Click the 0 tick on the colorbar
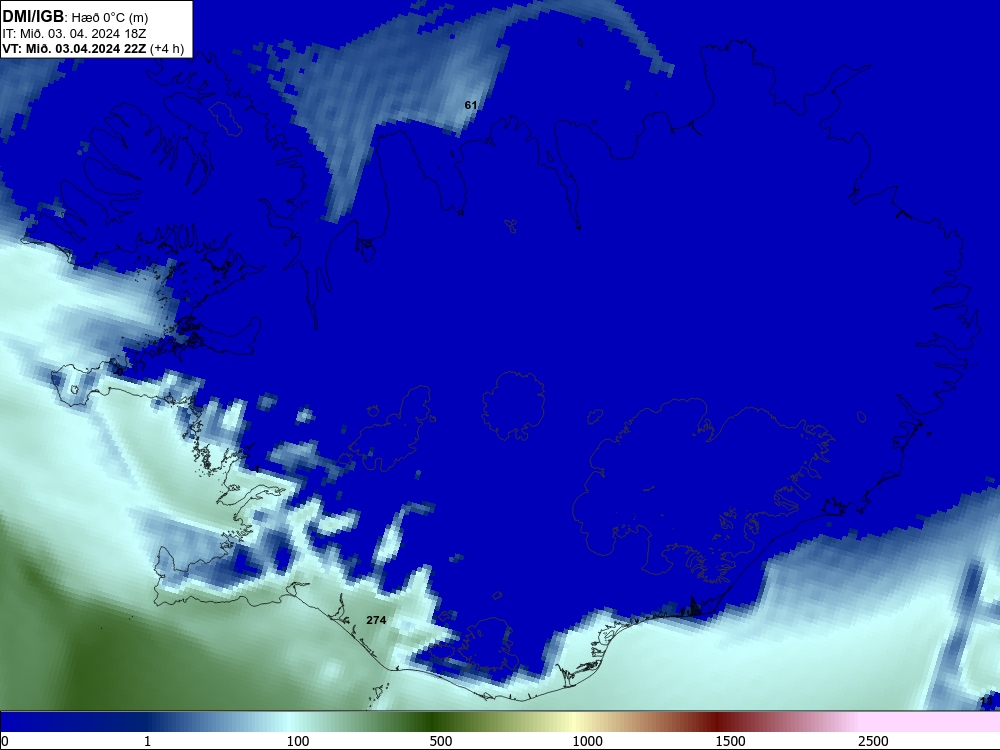Image resolution: width=1000 pixels, height=750 pixels. coord(4,741)
